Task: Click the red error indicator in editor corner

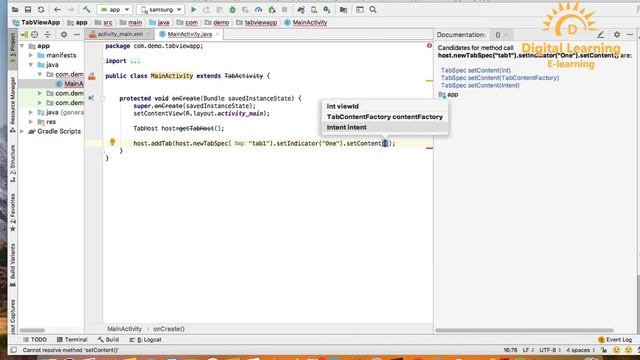Action: [429, 46]
